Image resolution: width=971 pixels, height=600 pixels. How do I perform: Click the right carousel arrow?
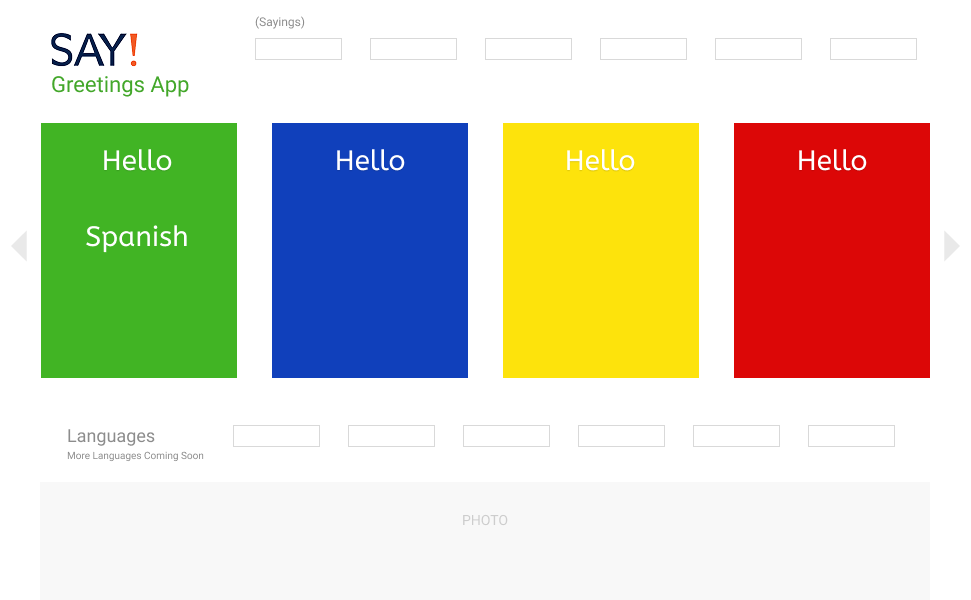[951, 246]
